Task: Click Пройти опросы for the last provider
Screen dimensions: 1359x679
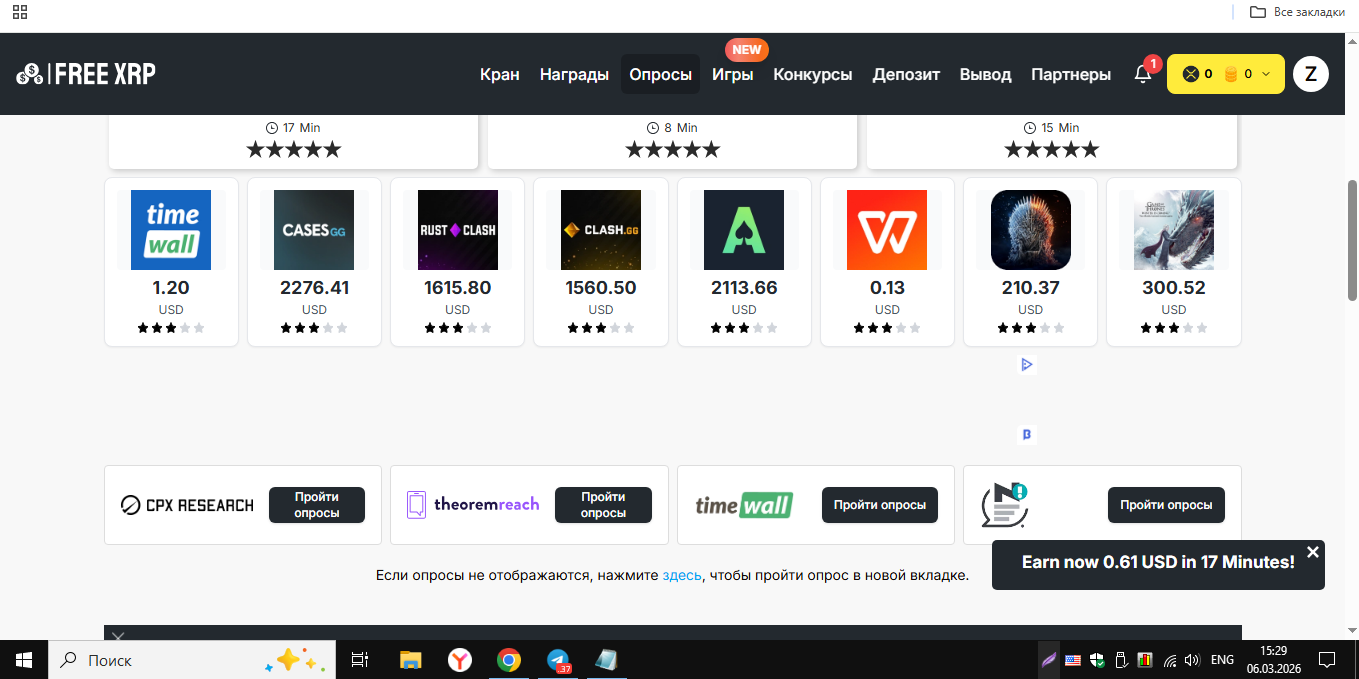Action: (x=1166, y=505)
